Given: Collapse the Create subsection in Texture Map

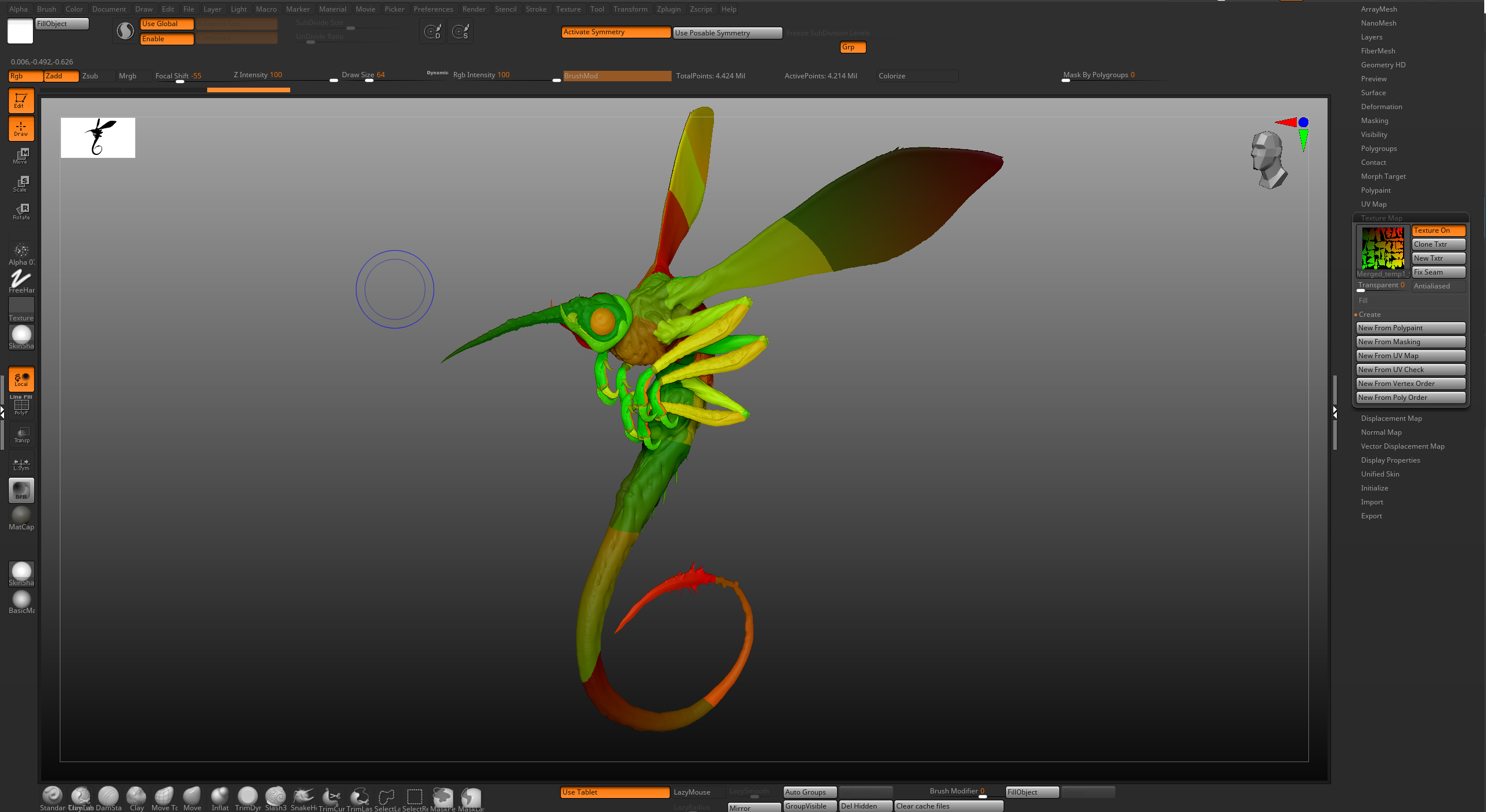Looking at the screenshot, I should click(1369, 315).
